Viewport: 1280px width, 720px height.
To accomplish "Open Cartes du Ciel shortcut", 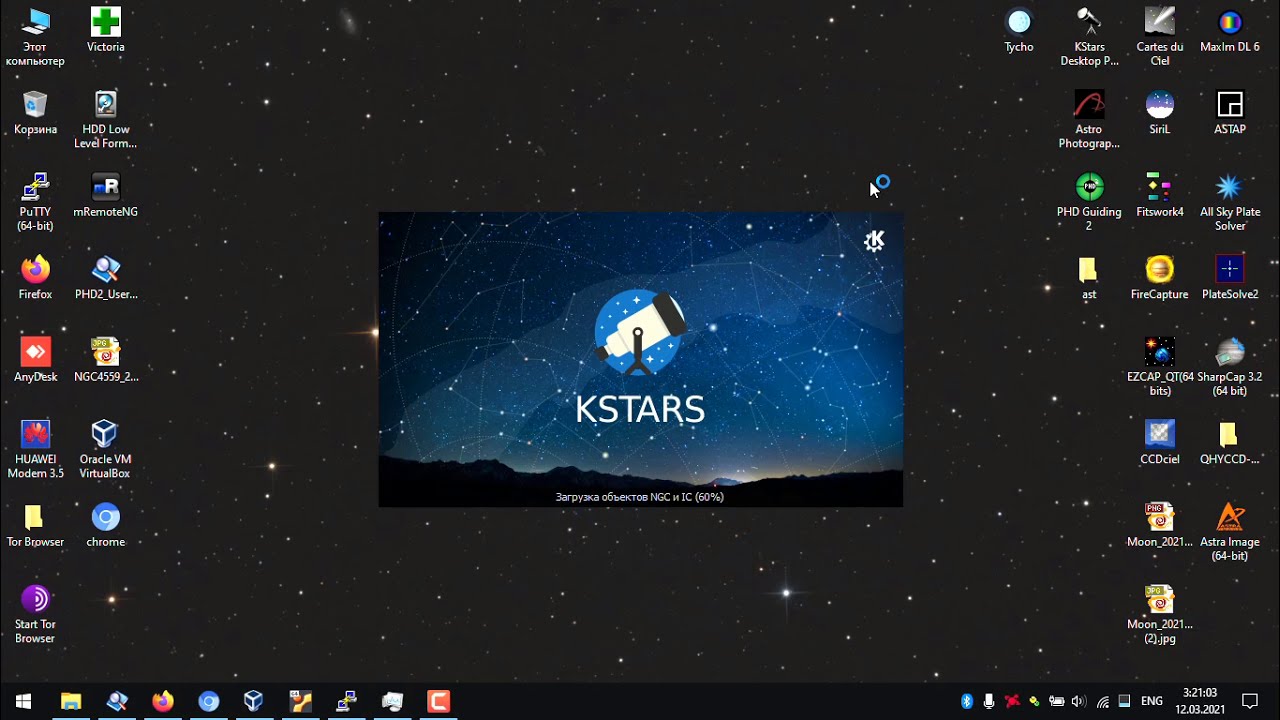I will click(1160, 38).
